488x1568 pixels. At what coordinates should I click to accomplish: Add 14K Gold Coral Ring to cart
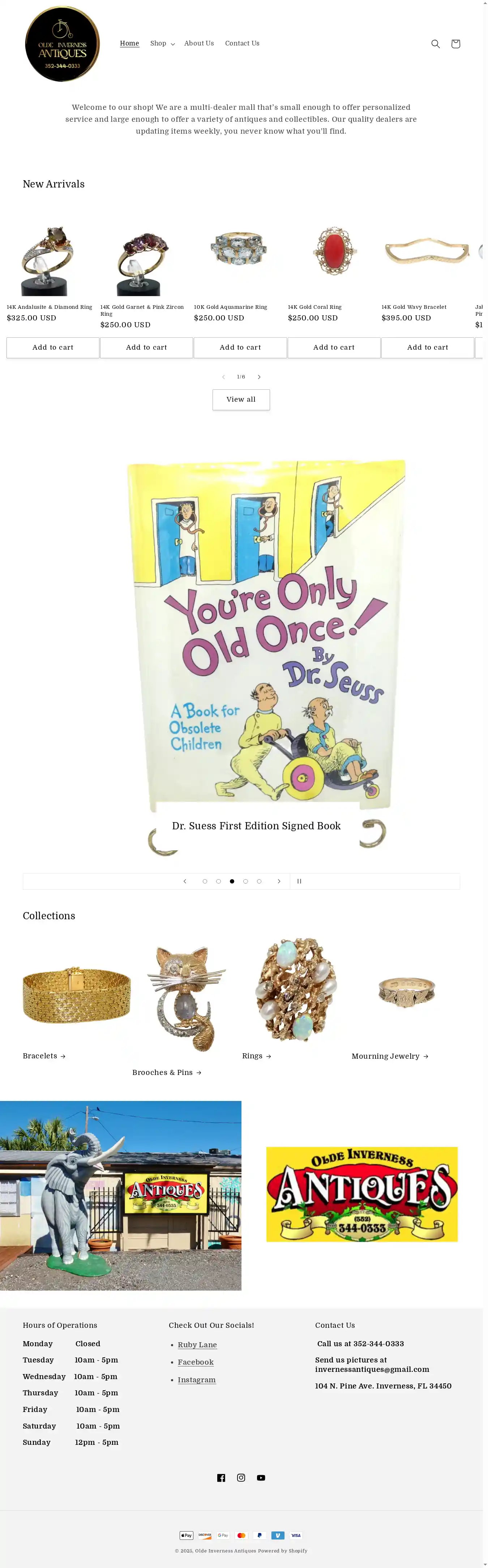334,347
